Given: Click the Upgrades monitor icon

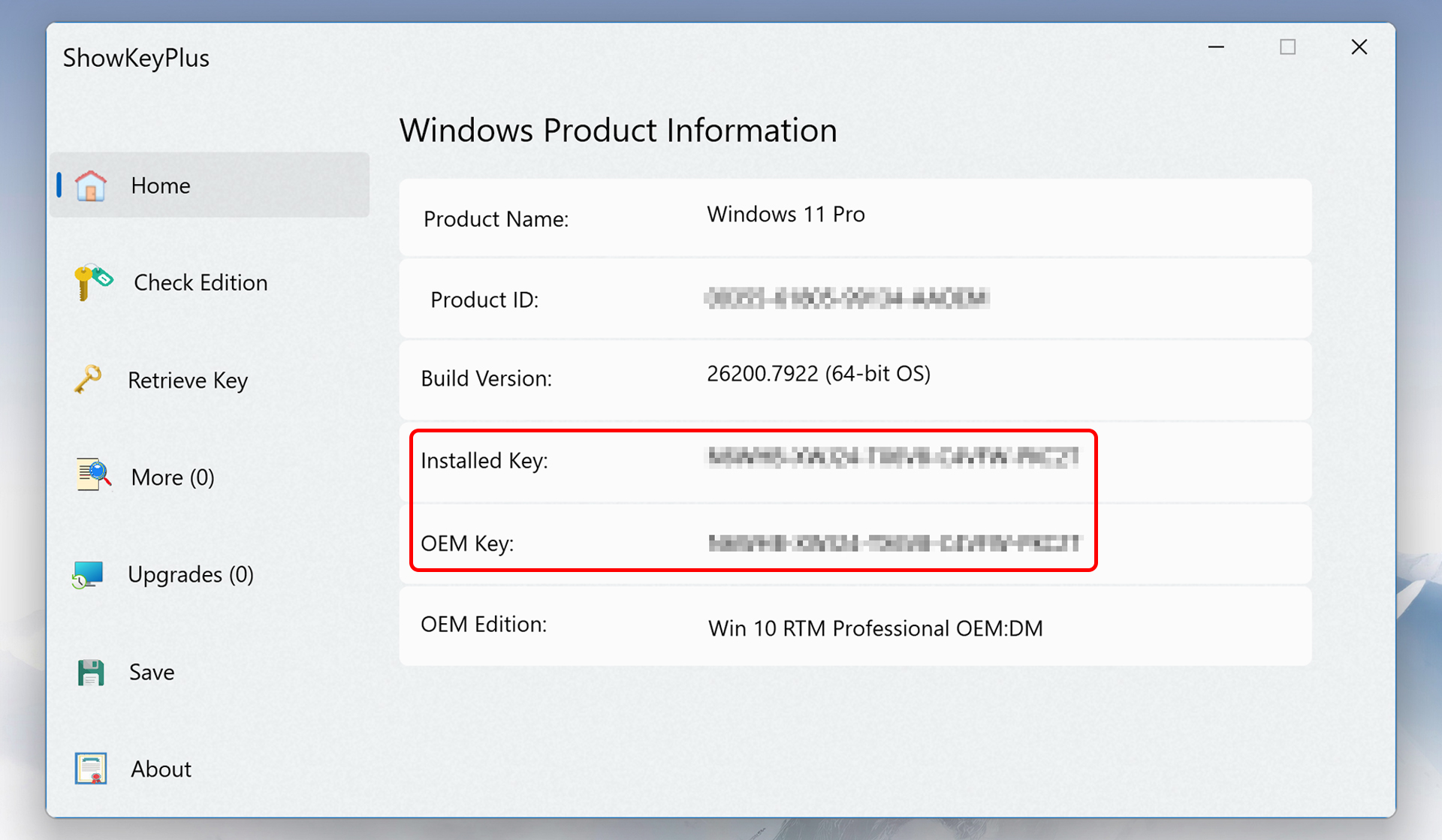Looking at the screenshot, I should [x=88, y=574].
